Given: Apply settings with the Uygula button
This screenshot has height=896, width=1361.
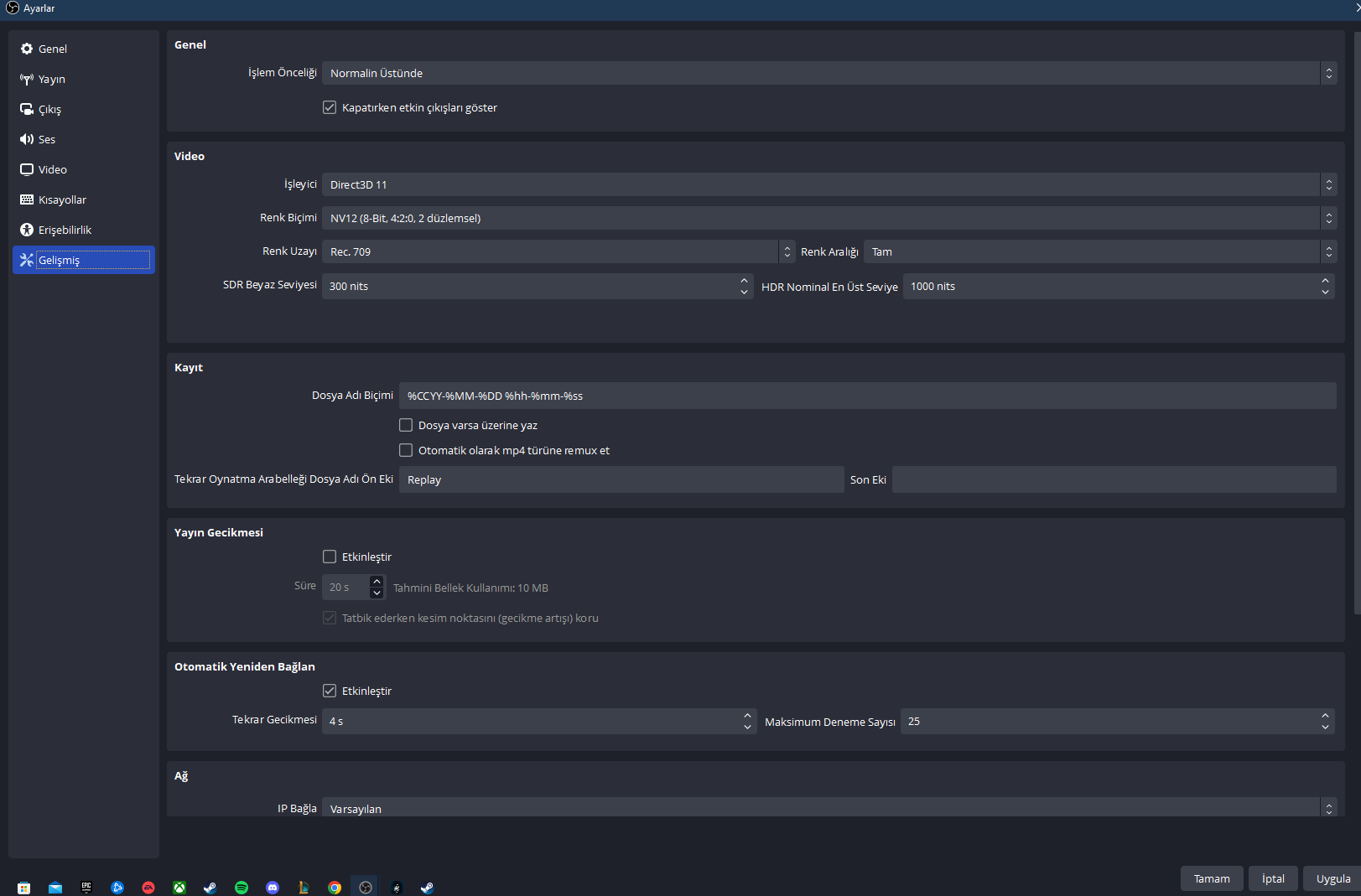Looking at the screenshot, I should [x=1332, y=878].
